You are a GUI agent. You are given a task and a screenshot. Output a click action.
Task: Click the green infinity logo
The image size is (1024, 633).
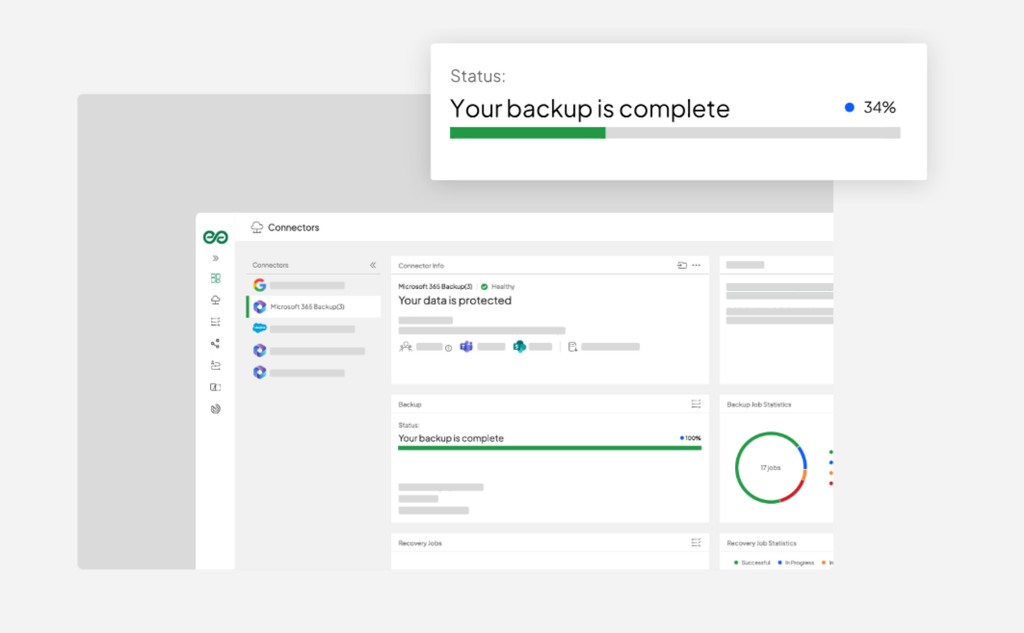tap(215, 237)
